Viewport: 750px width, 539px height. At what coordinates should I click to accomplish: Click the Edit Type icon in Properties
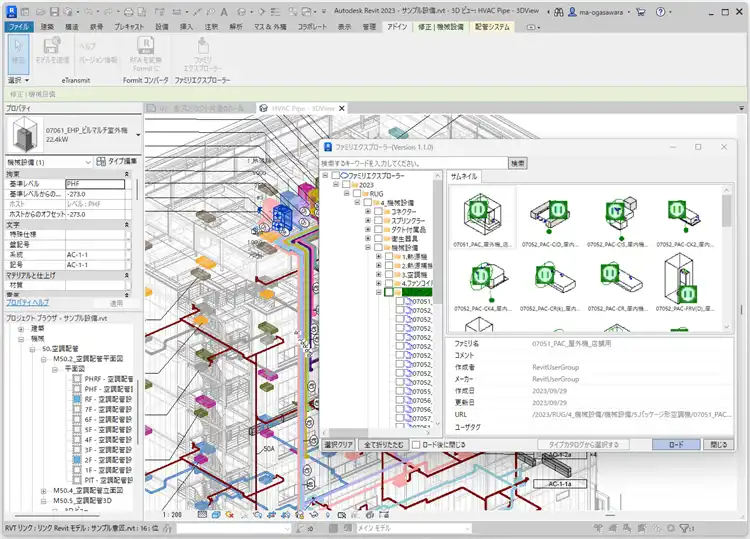[101, 162]
